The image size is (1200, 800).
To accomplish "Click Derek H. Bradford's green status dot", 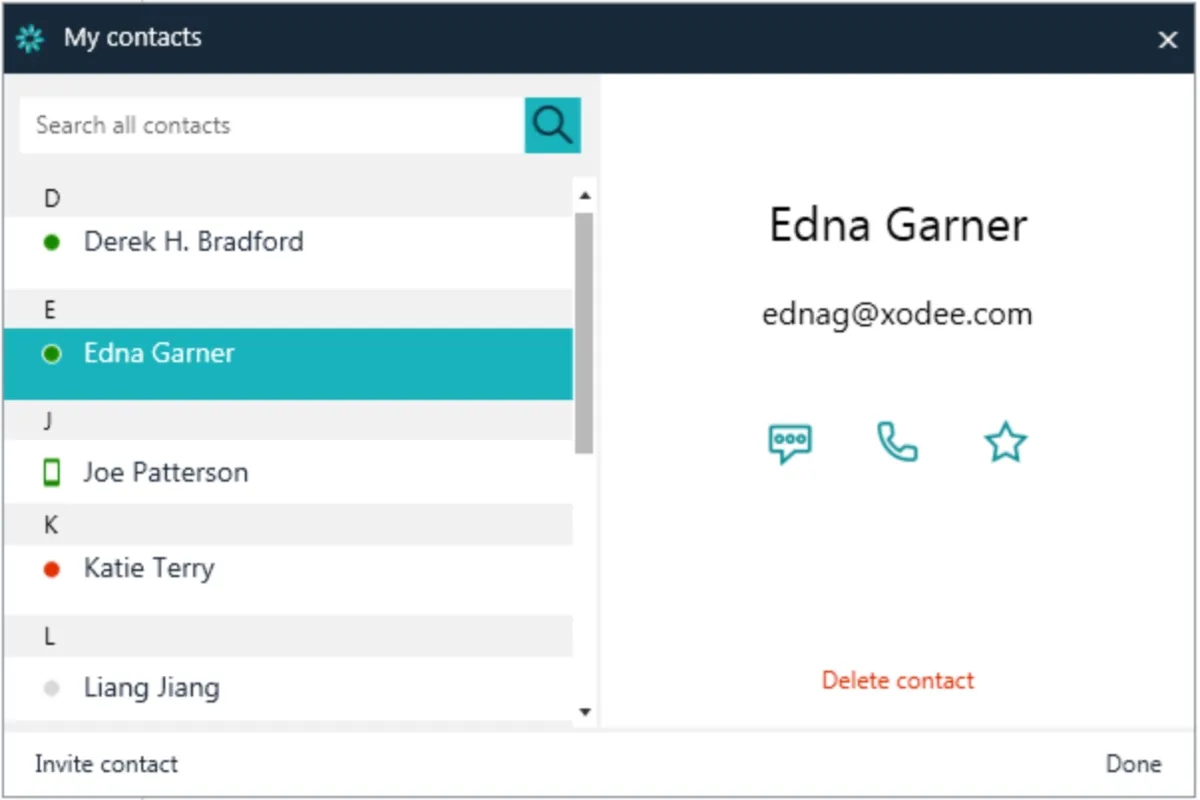I will (x=52, y=242).
